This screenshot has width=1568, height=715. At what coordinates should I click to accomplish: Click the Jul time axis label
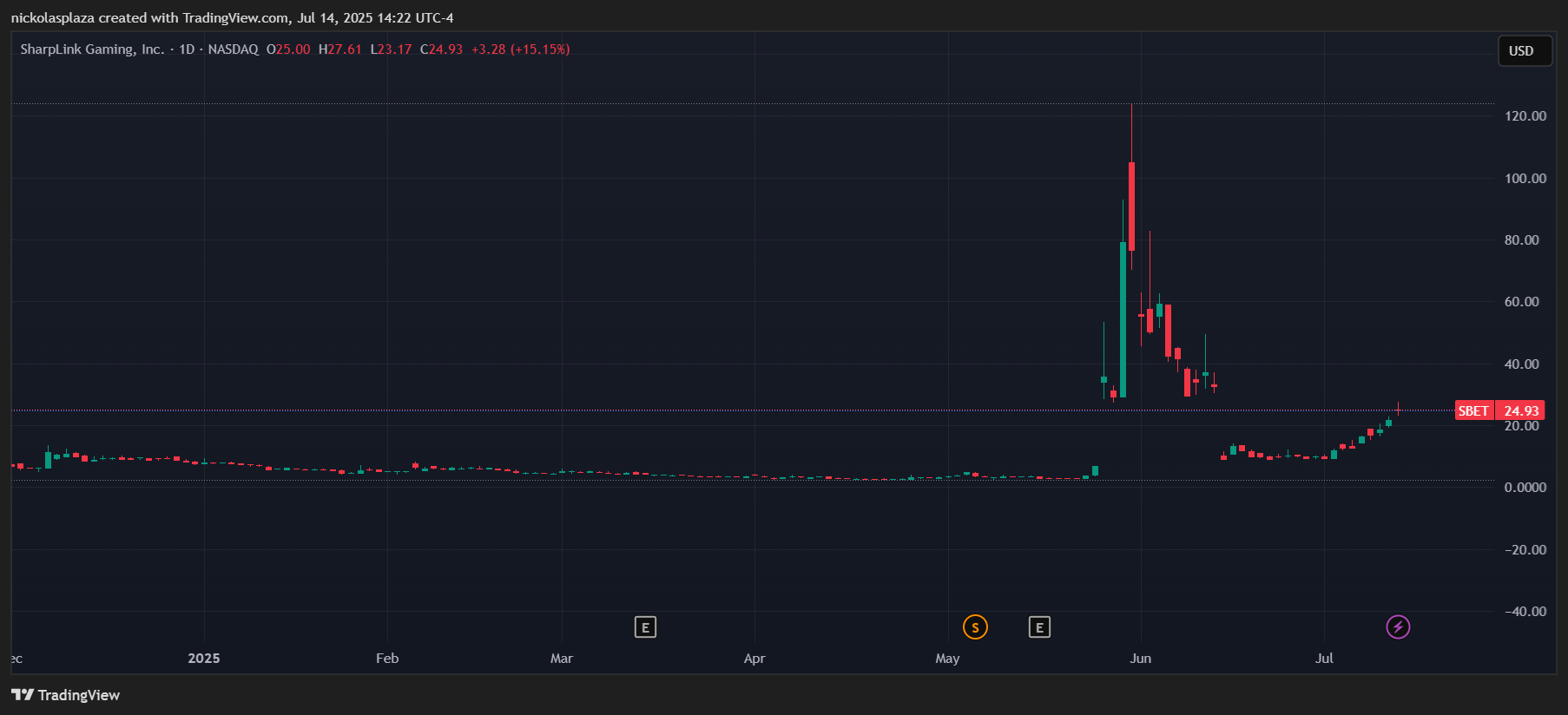click(1324, 659)
